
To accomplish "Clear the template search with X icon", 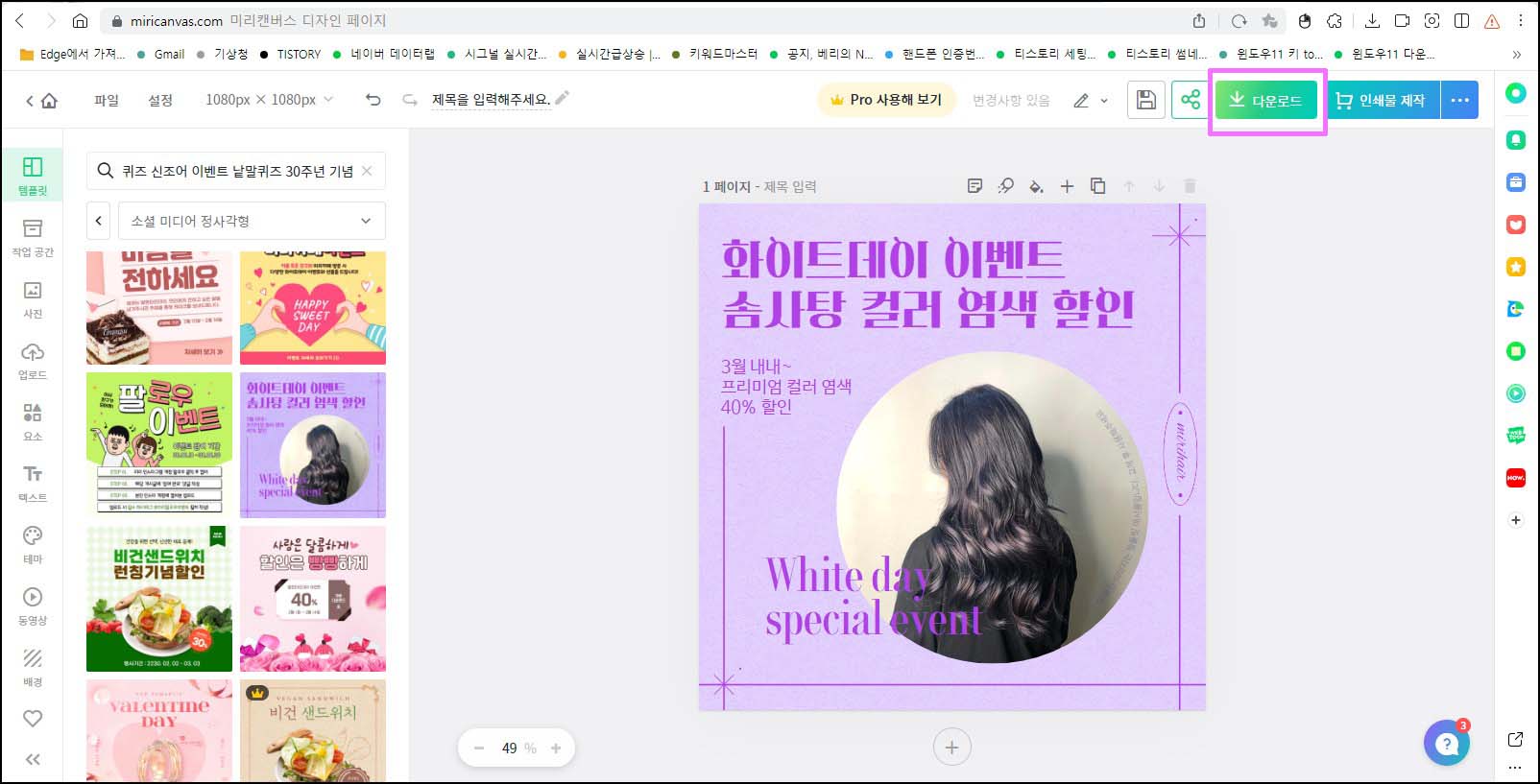I will tap(367, 171).
